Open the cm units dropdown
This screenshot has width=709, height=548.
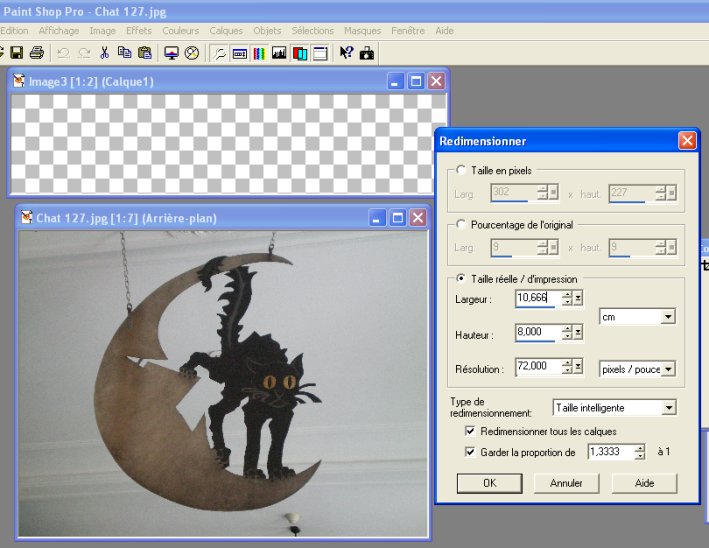668,317
